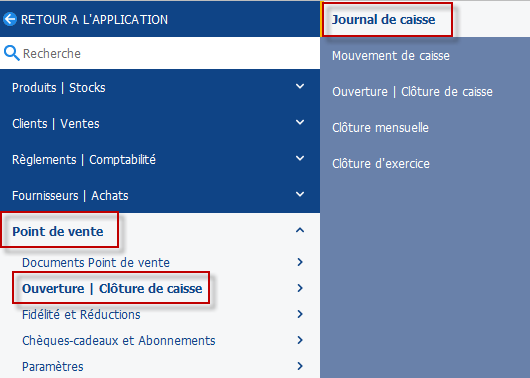Expand the Fournisseurs | Achats chevron
Viewport: 530px width, 378px height.
click(x=299, y=194)
